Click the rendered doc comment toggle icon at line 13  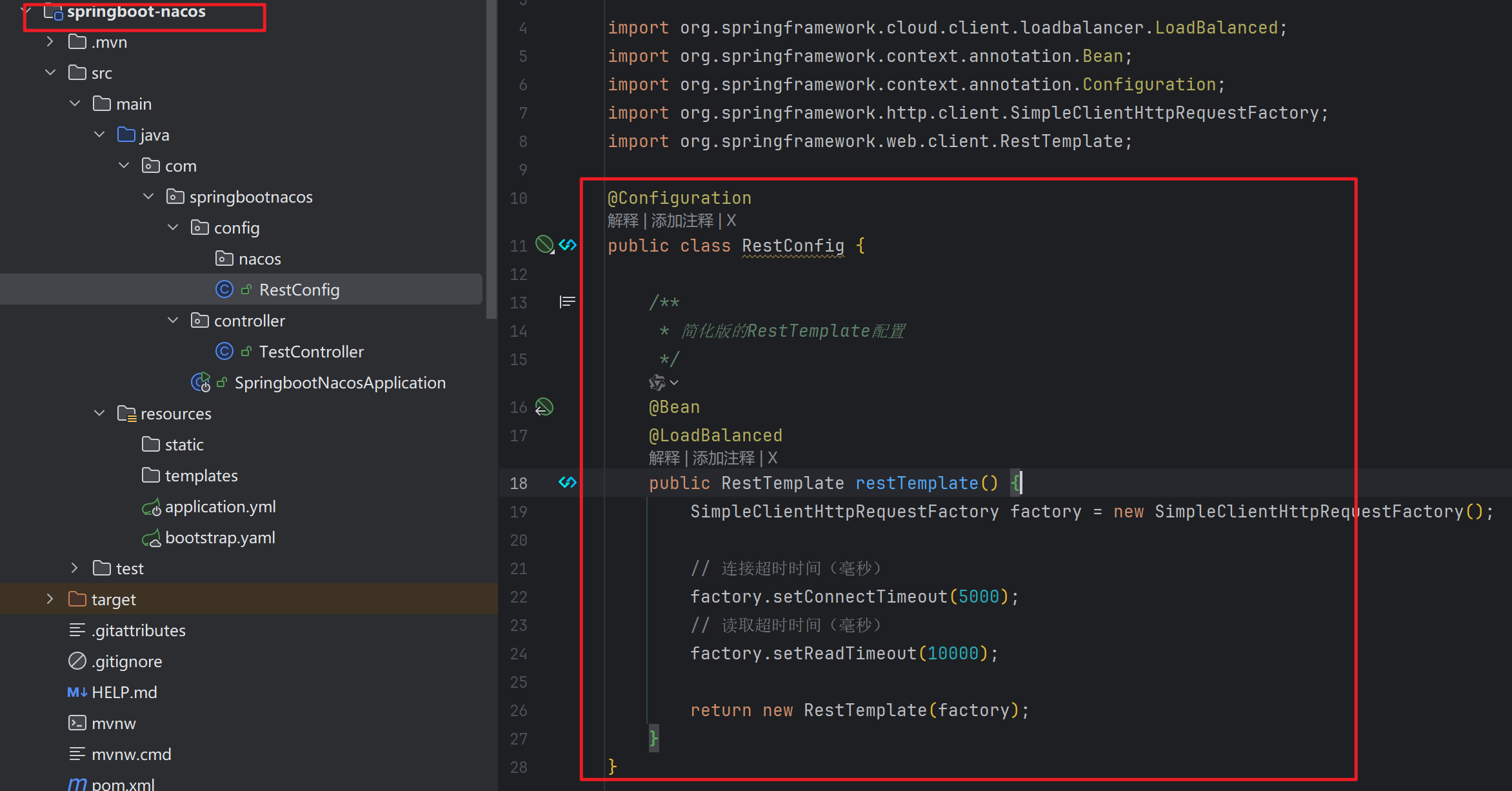567,301
